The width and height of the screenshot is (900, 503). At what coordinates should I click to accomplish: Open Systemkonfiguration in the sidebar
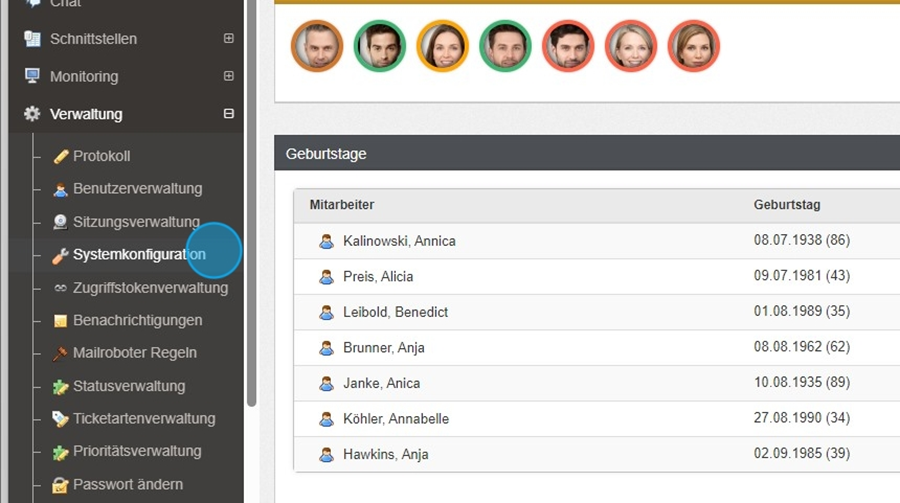coord(139,255)
